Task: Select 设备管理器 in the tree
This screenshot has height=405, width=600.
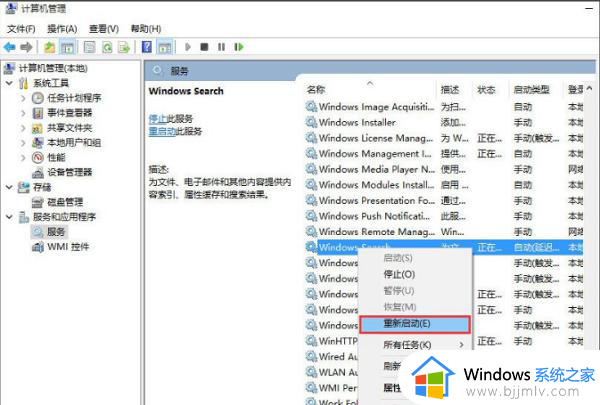Action: tap(69, 172)
